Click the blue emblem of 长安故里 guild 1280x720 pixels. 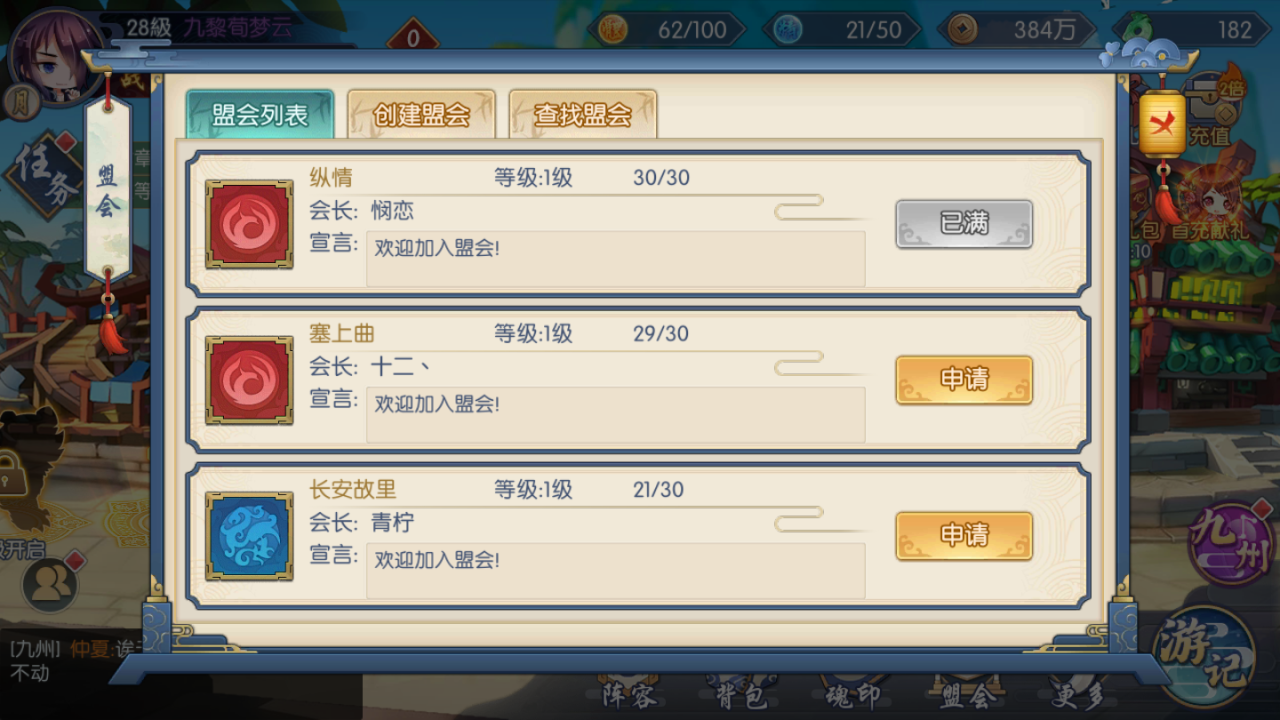point(249,536)
